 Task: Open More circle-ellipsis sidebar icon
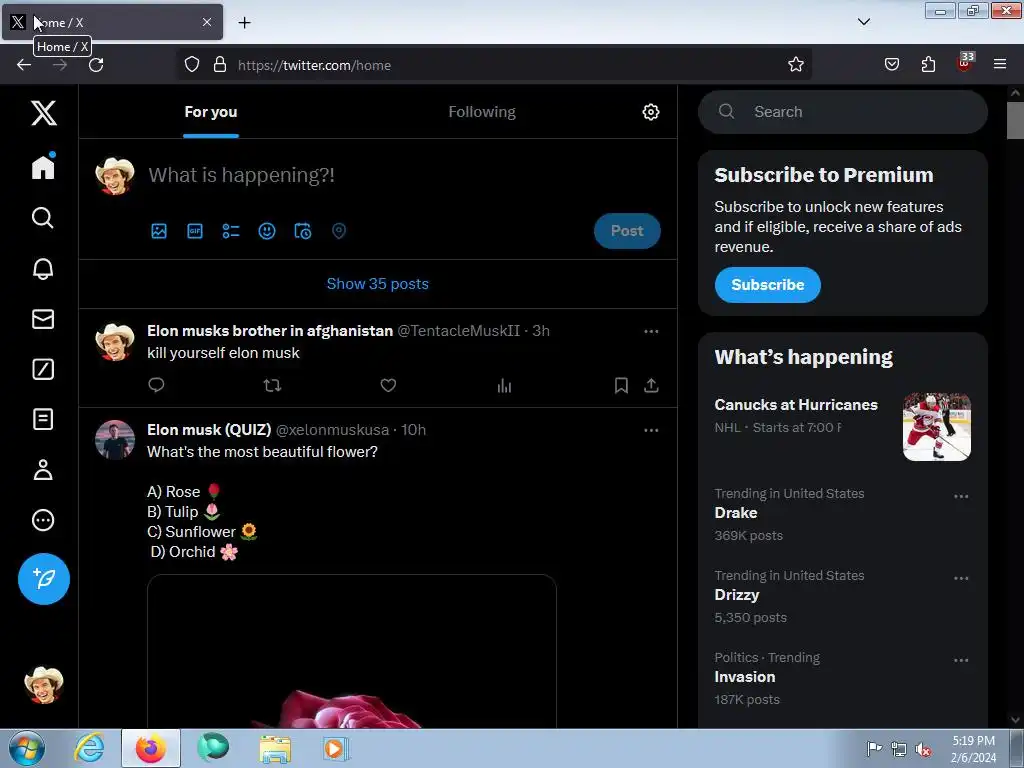(43, 520)
